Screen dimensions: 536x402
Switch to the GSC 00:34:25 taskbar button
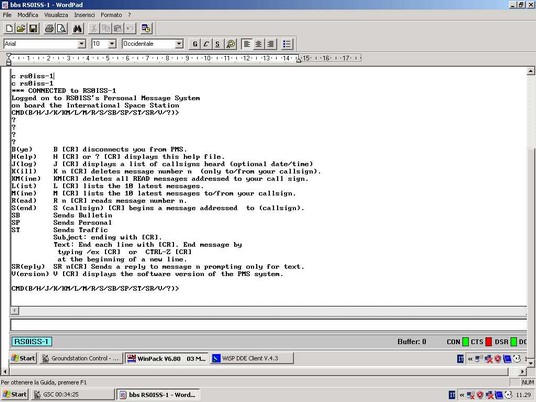tap(73, 394)
